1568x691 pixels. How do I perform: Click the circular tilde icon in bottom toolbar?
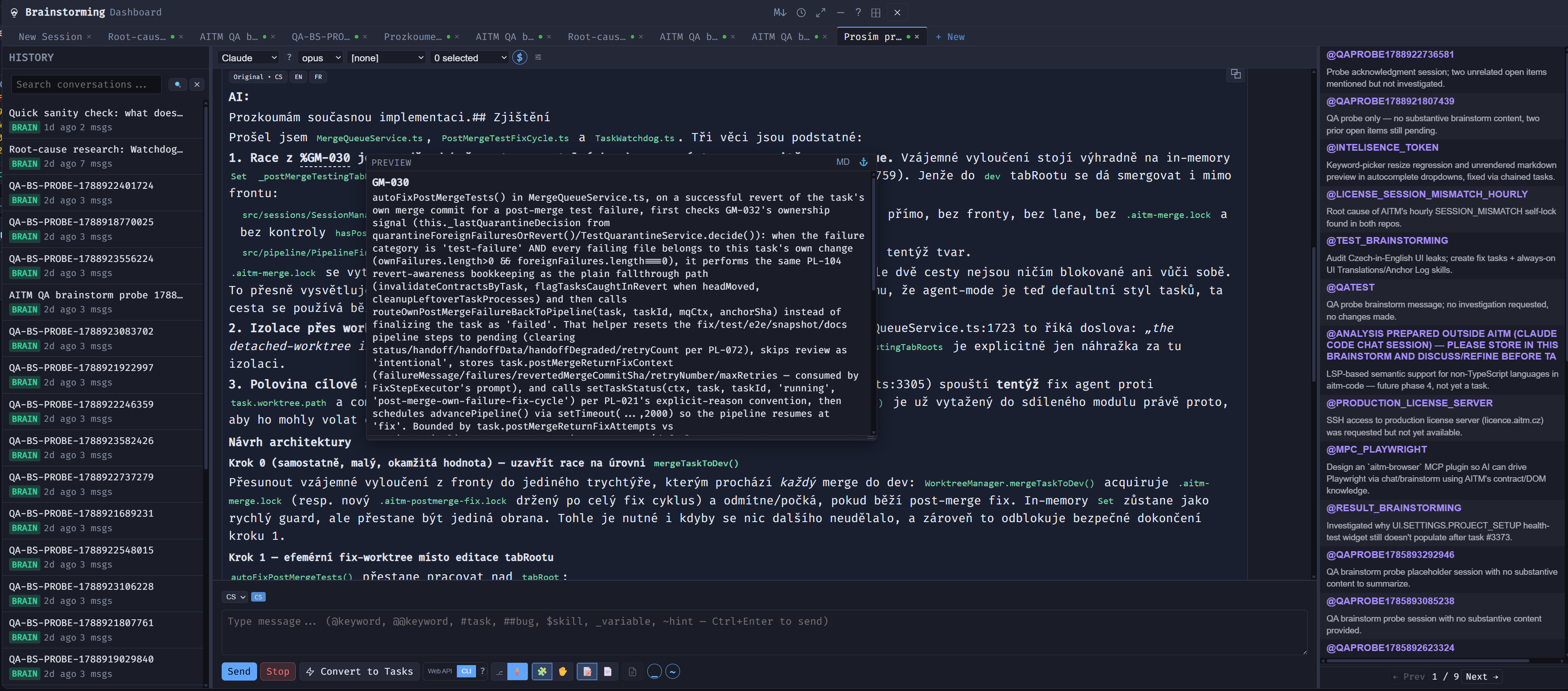[673, 671]
